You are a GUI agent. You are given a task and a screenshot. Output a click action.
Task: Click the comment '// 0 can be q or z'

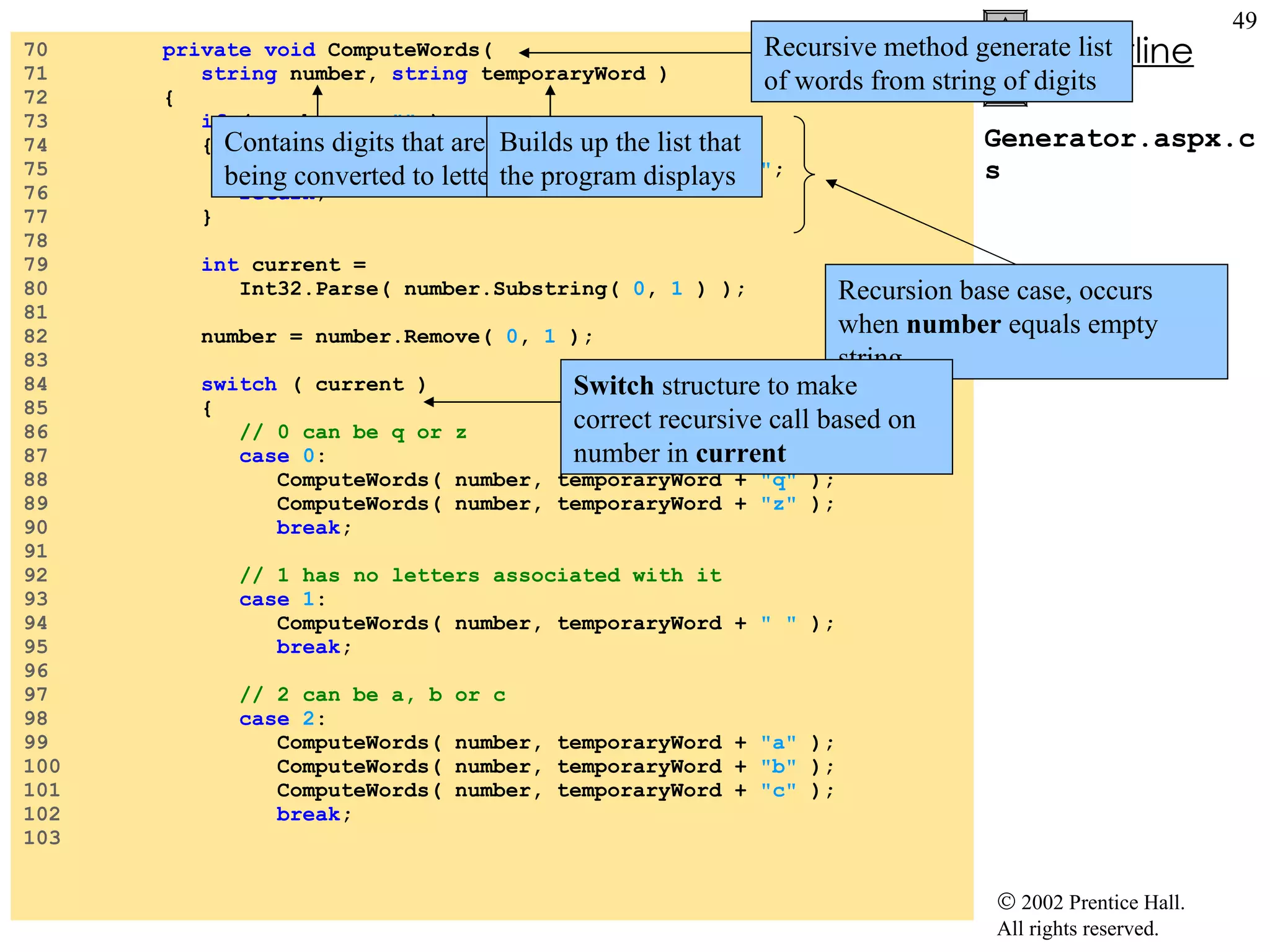pyautogui.click(x=353, y=432)
